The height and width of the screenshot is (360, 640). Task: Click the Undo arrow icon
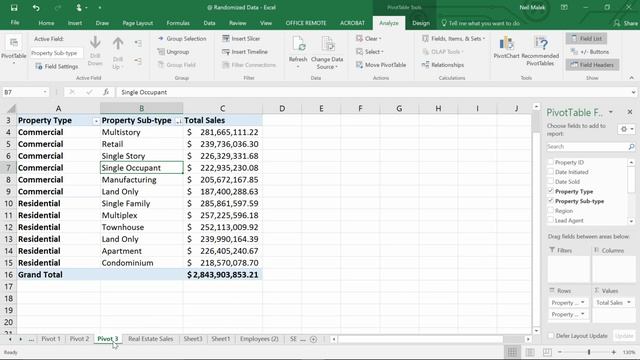36,8
